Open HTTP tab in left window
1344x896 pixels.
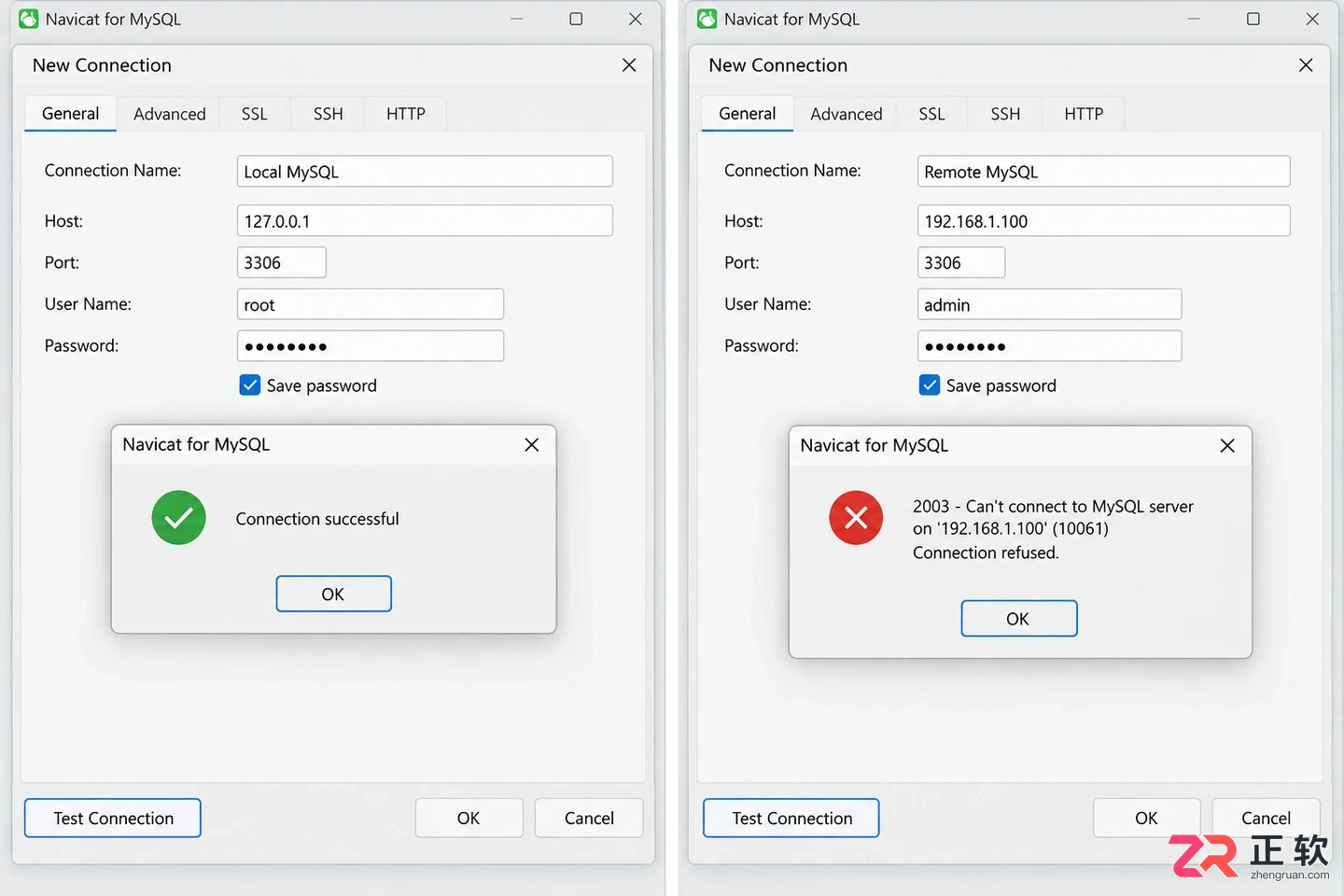click(x=405, y=114)
